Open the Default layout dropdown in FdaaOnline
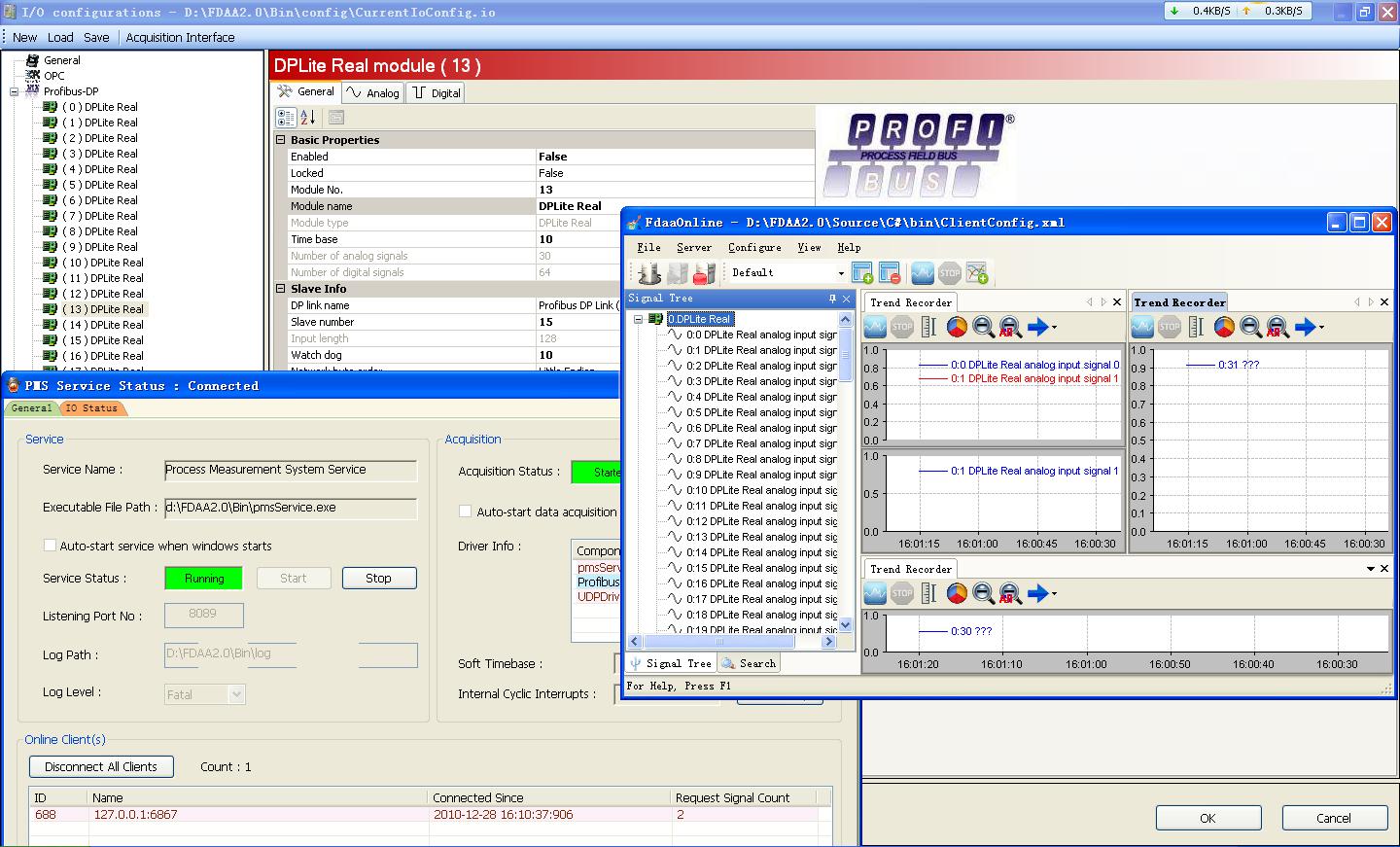Viewport: 1400px width, 847px height. 841,273
